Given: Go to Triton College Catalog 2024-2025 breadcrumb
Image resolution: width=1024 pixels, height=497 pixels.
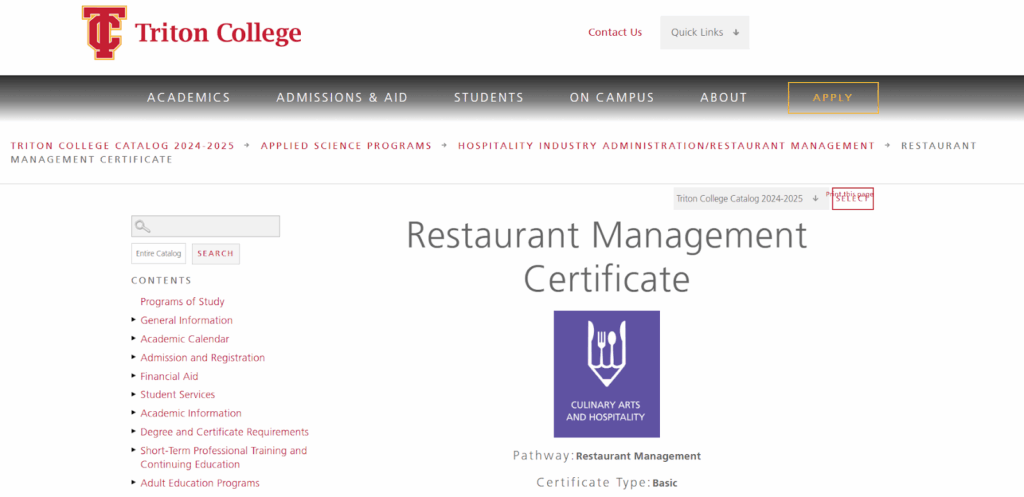Looking at the screenshot, I should pyautogui.click(x=122, y=146).
